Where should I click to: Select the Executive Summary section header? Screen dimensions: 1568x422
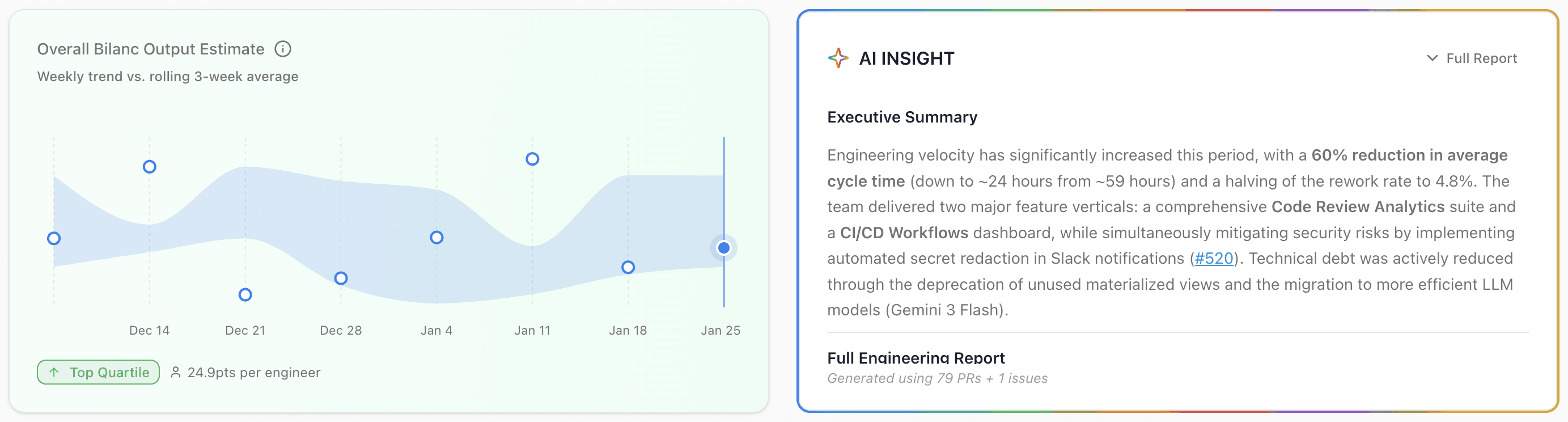click(902, 116)
